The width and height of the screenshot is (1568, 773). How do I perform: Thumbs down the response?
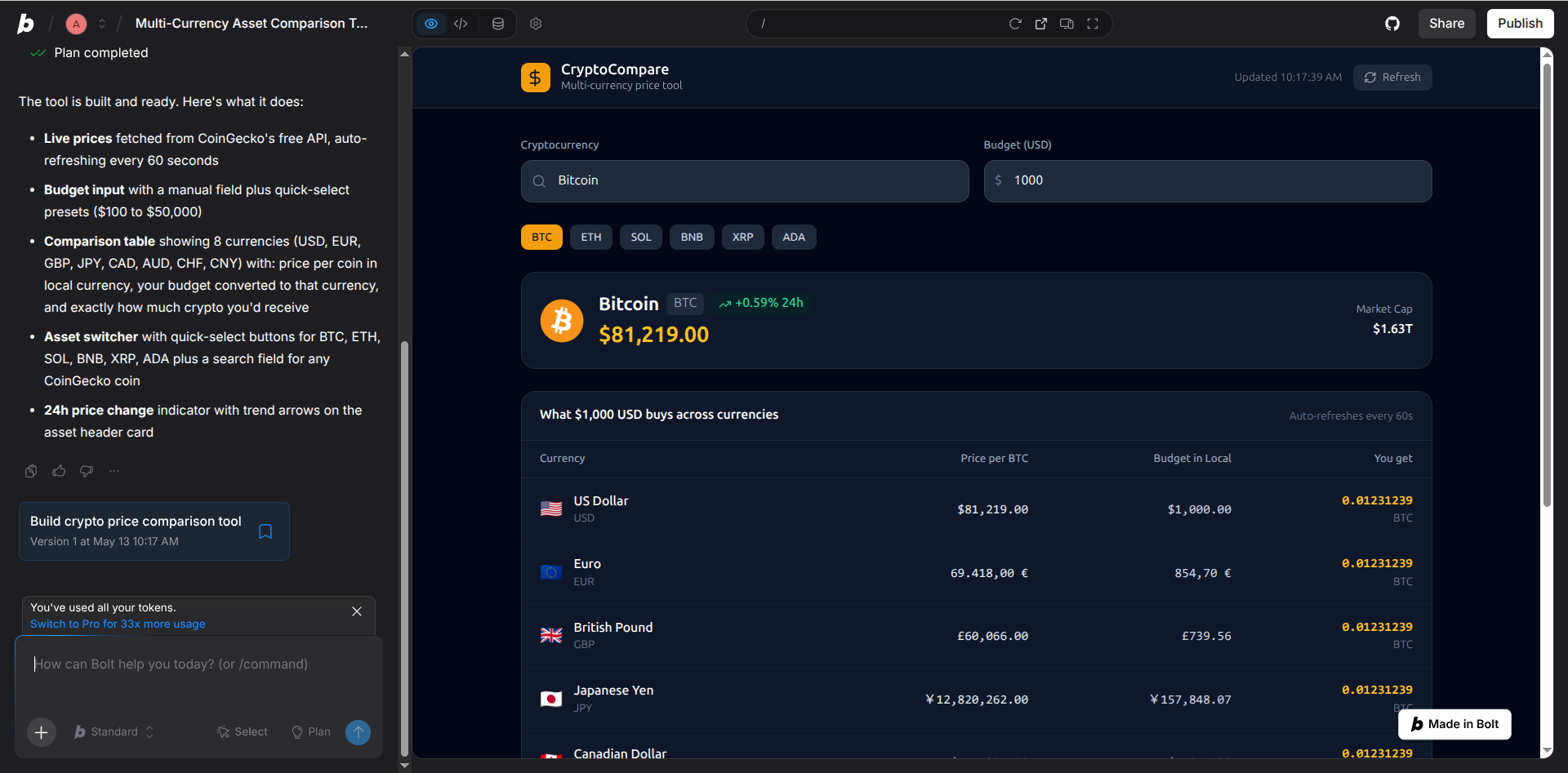click(87, 471)
